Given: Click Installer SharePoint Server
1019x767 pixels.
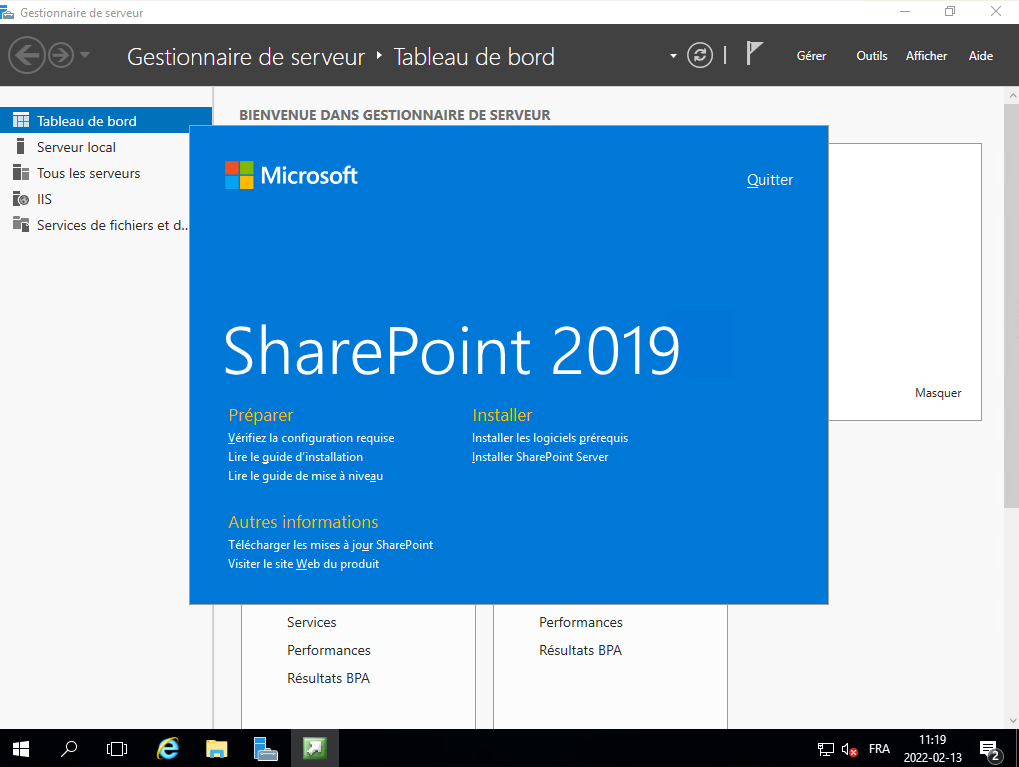Looking at the screenshot, I should 539,457.
